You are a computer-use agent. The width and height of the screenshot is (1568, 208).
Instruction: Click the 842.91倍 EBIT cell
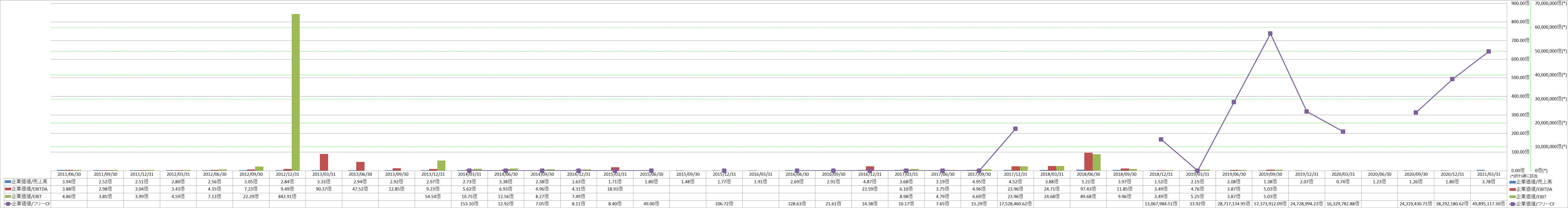click(x=287, y=196)
